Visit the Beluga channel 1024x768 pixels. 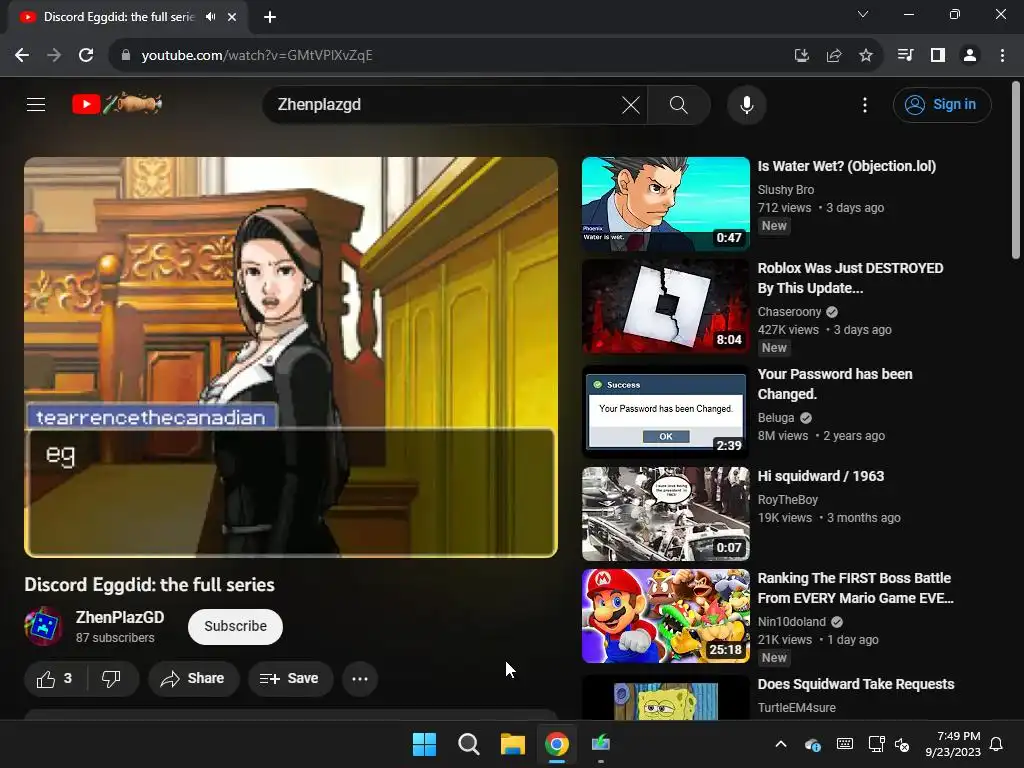[x=776, y=417]
